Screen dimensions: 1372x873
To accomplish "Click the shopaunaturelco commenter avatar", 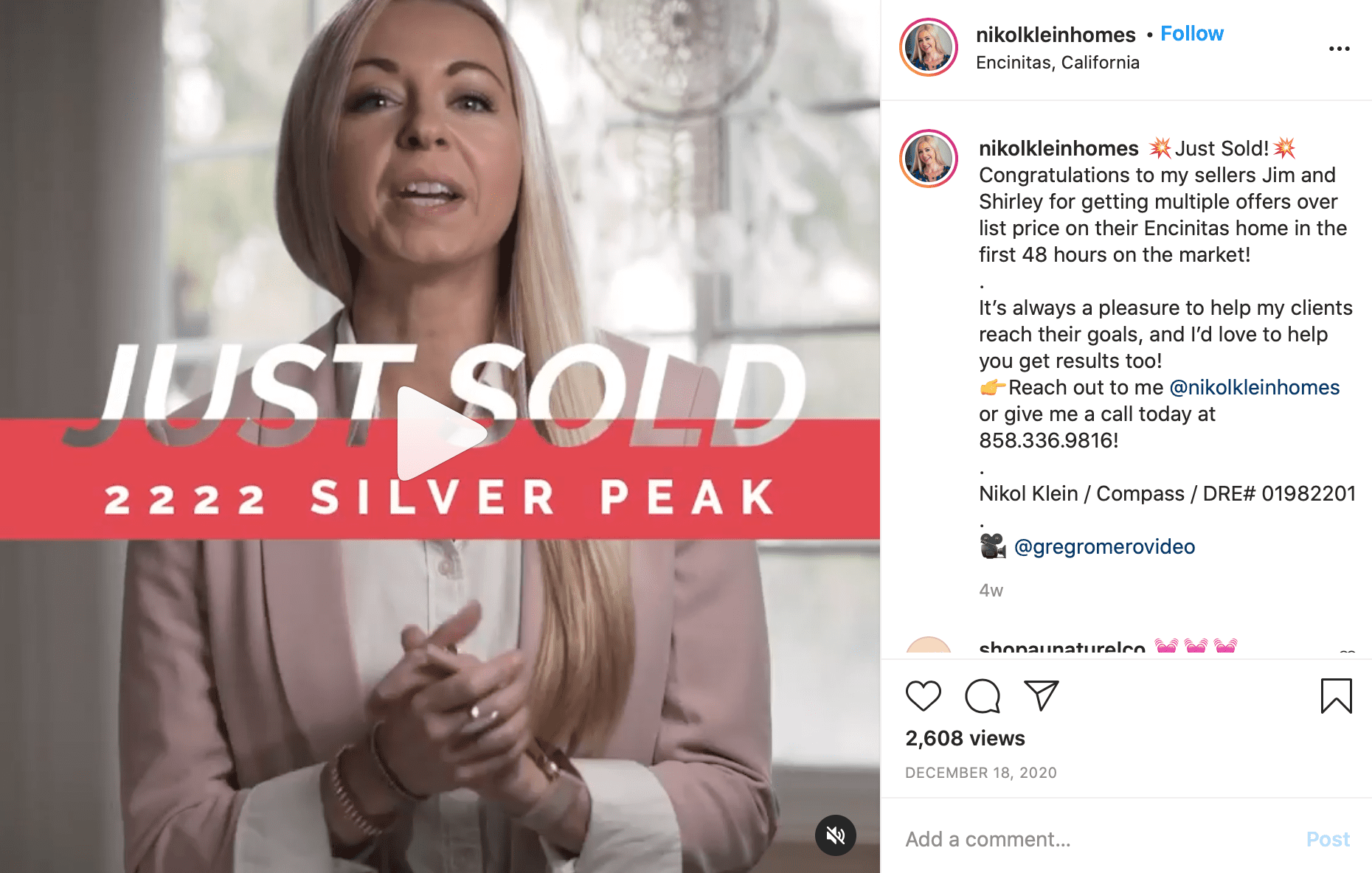I will 929,646.
